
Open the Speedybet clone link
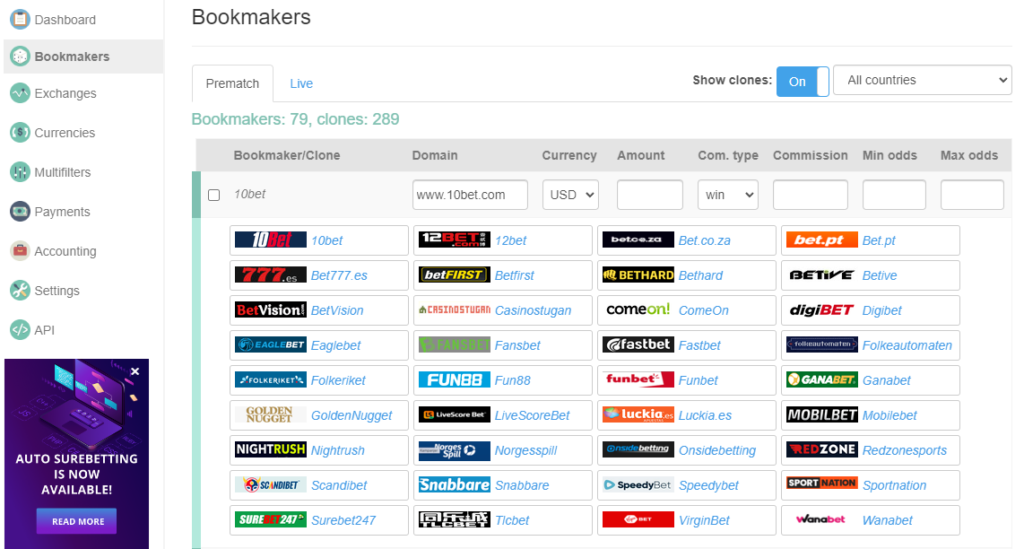pyautogui.click(x=708, y=486)
